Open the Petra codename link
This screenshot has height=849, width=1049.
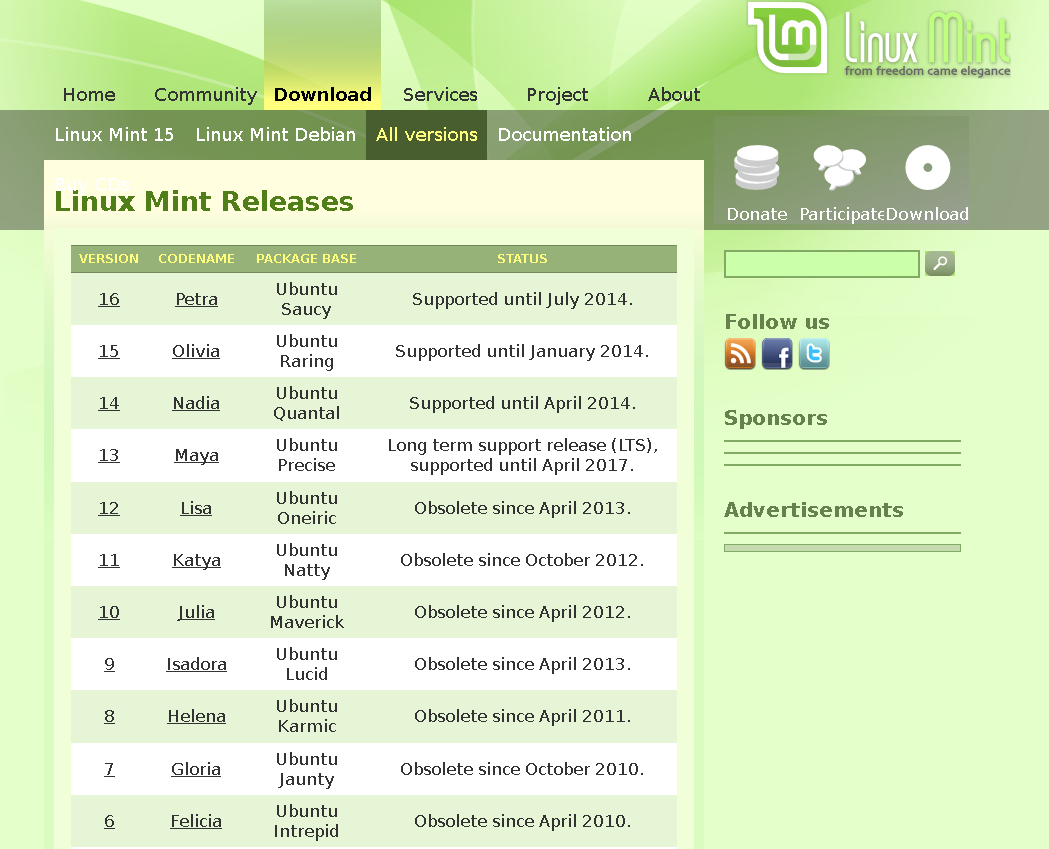pos(196,299)
